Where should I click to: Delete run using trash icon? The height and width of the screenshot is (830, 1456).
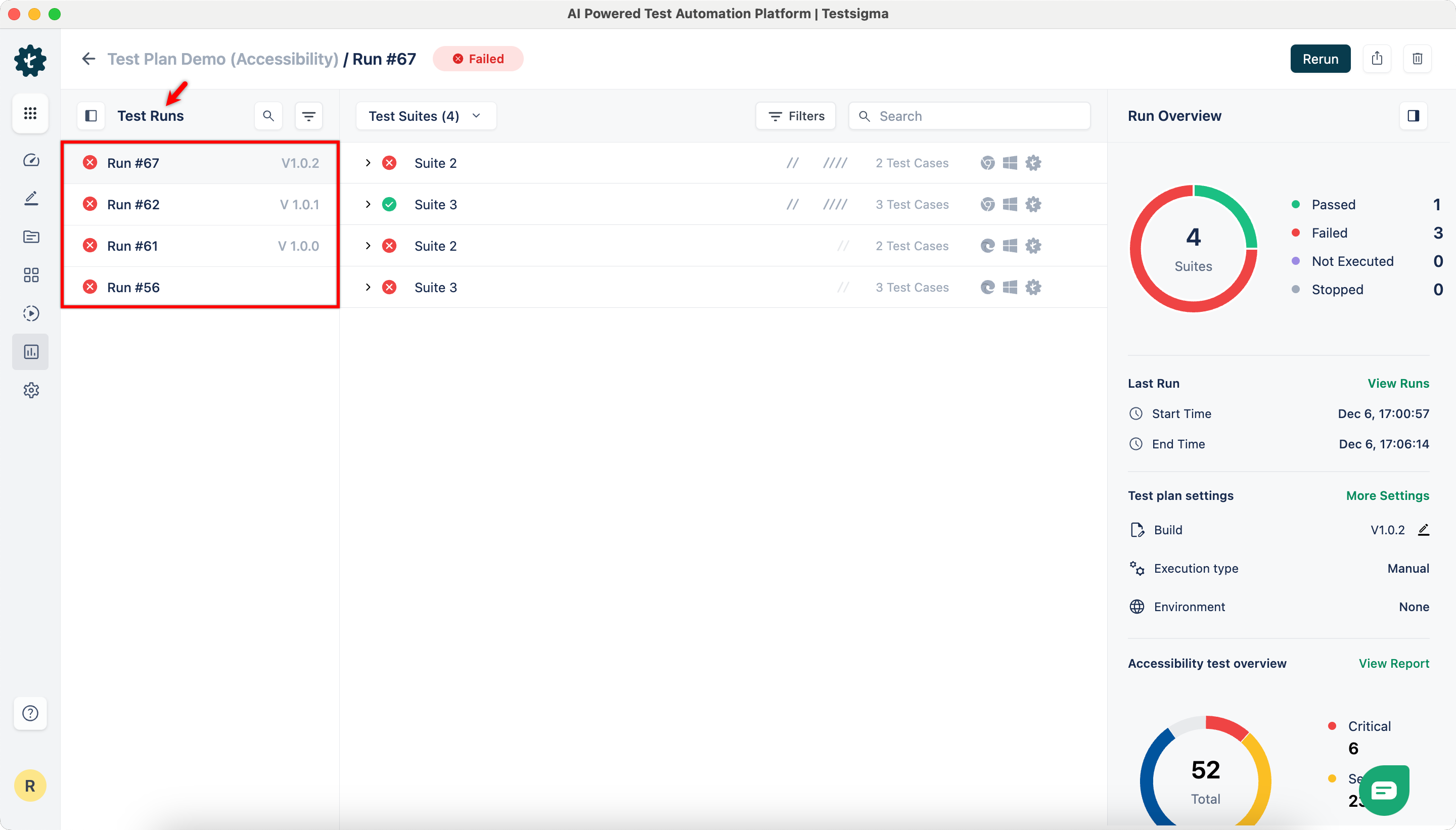1417,59
